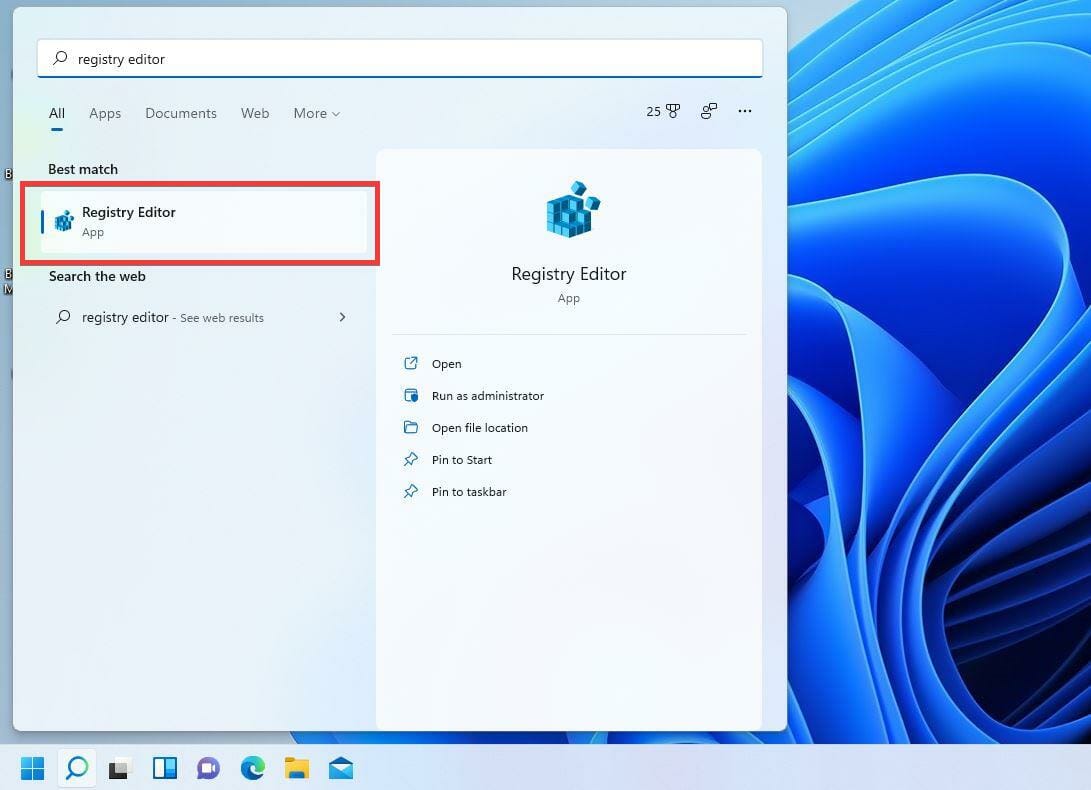Click the rewards points number 25
The image size is (1091, 790).
(x=653, y=111)
